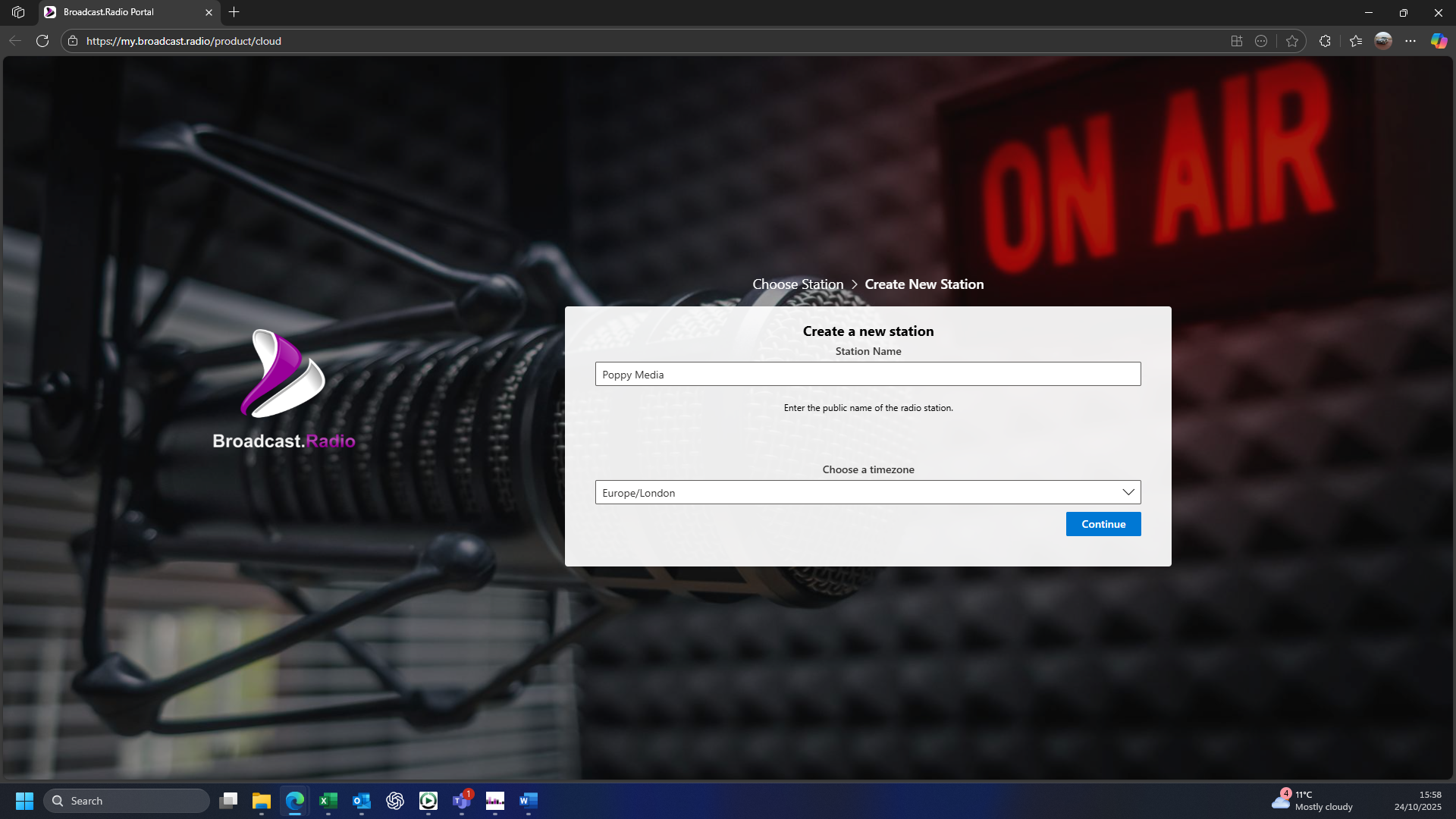Click the timezone dropdown chevron arrow
The width and height of the screenshot is (1456, 819).
coord(1128,492)
